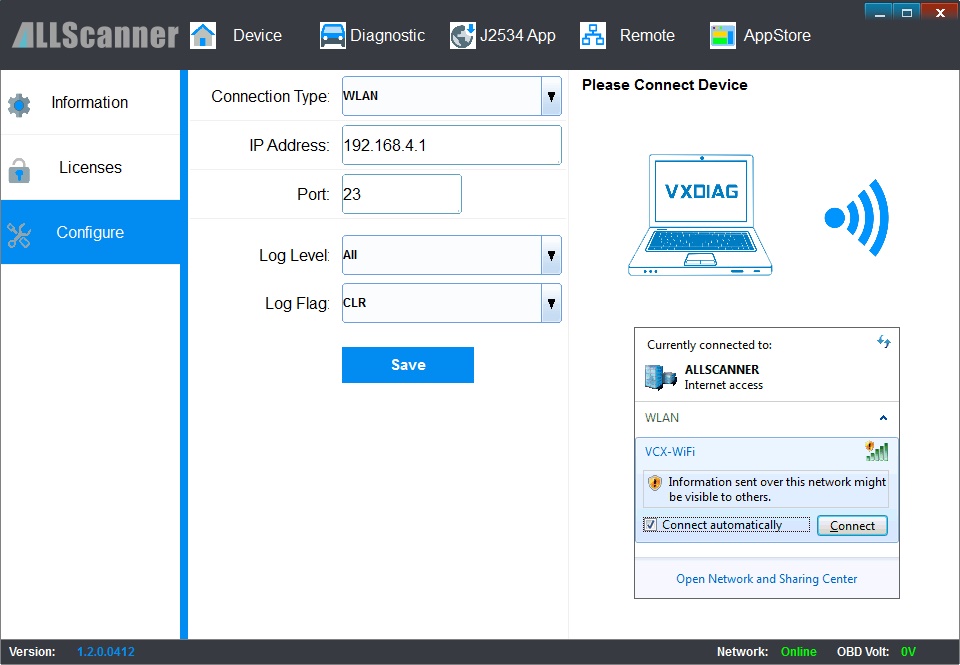Select Information in the sidebar
Viewport: 960px width, 665px height.
[91, 102]
